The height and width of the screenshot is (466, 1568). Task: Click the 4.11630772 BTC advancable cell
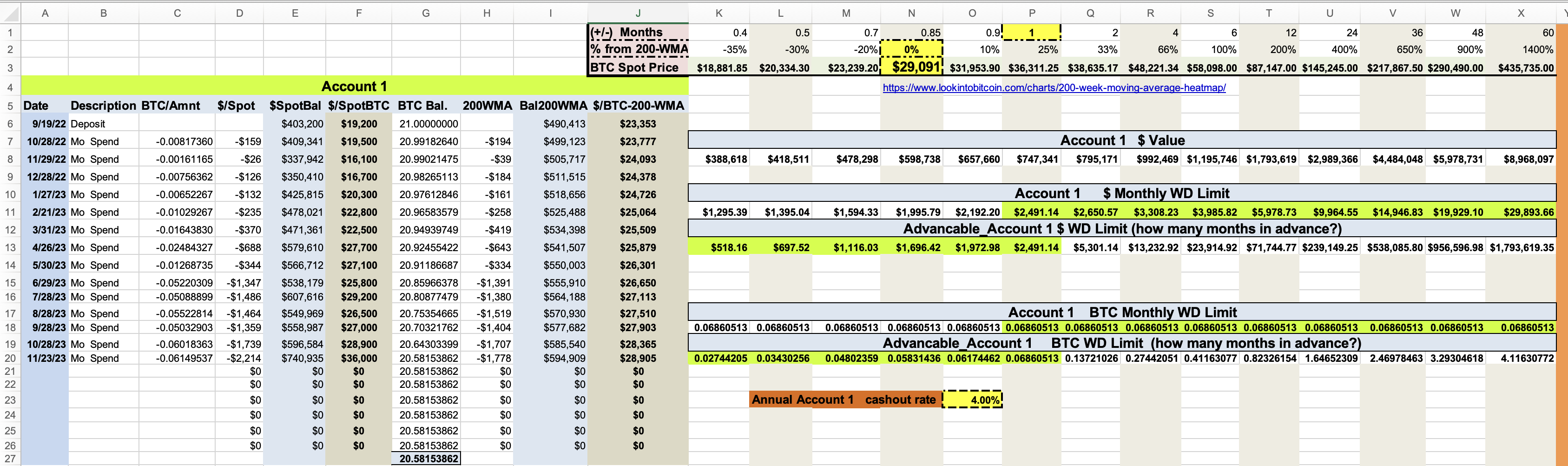coord(1521,358)
